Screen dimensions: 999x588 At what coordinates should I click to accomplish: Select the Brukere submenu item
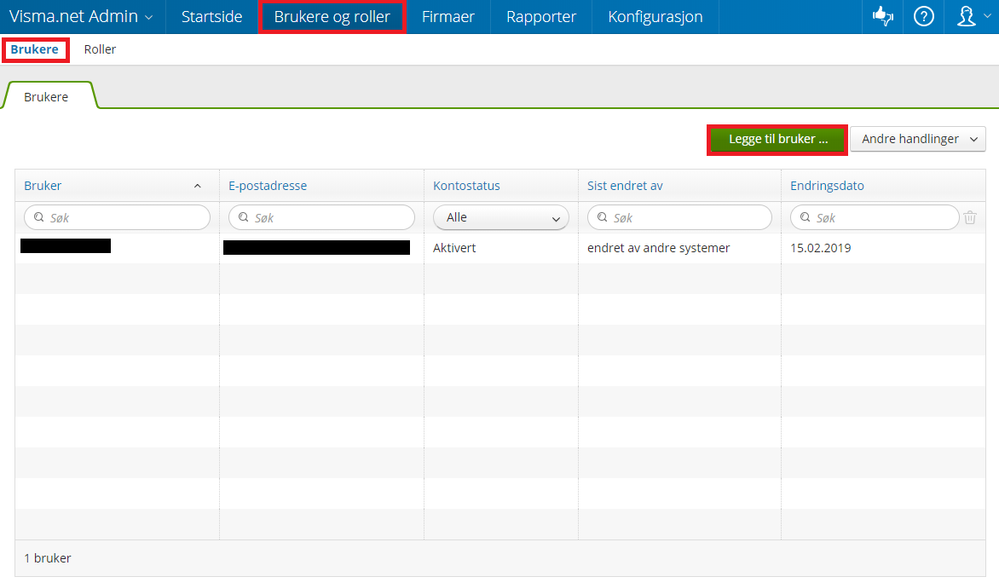pos(34,50)
